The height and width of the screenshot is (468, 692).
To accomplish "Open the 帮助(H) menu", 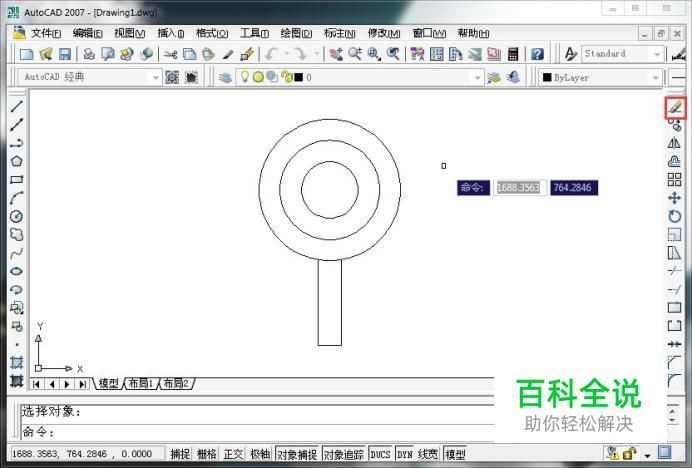I will coord(473,33).
